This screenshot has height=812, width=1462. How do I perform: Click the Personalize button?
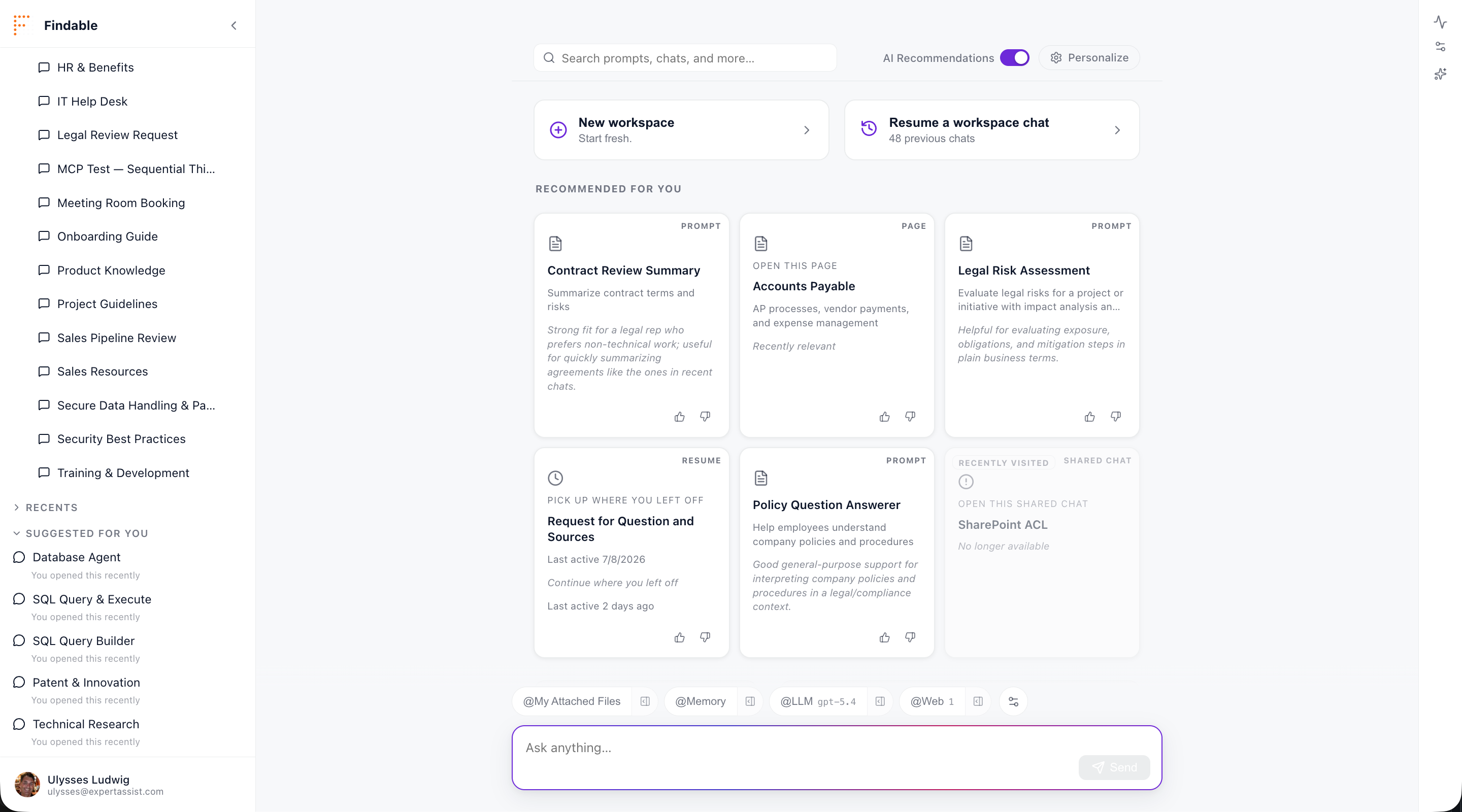(1089, 58)
